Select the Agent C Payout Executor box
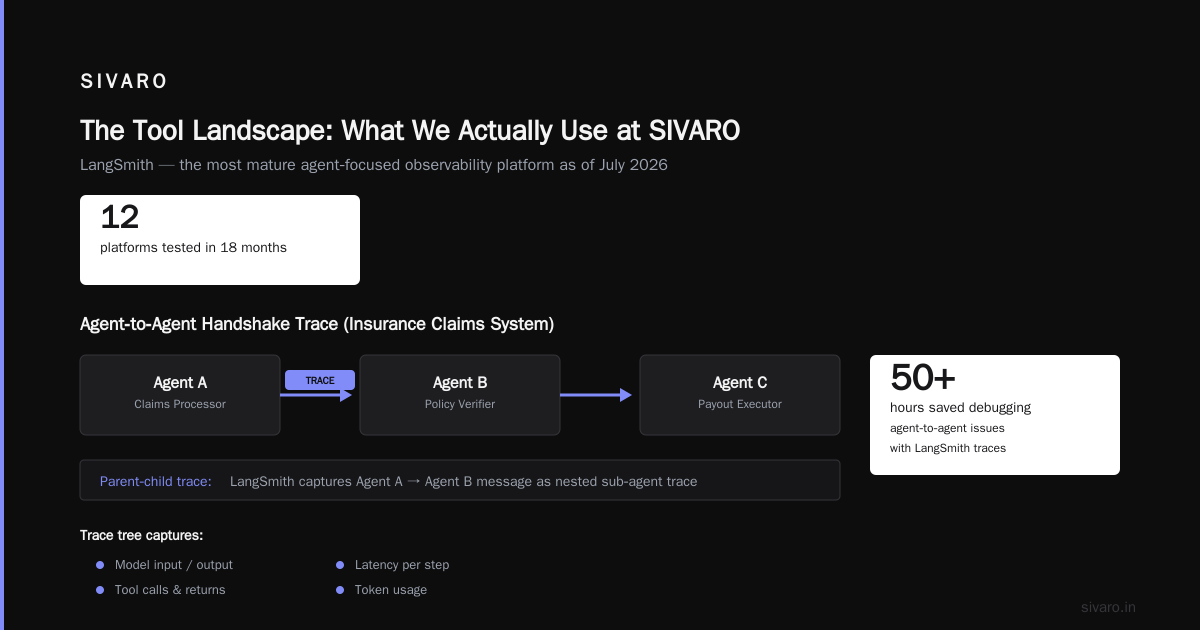This screenshot has width=1200, height=630. (740, 395)
